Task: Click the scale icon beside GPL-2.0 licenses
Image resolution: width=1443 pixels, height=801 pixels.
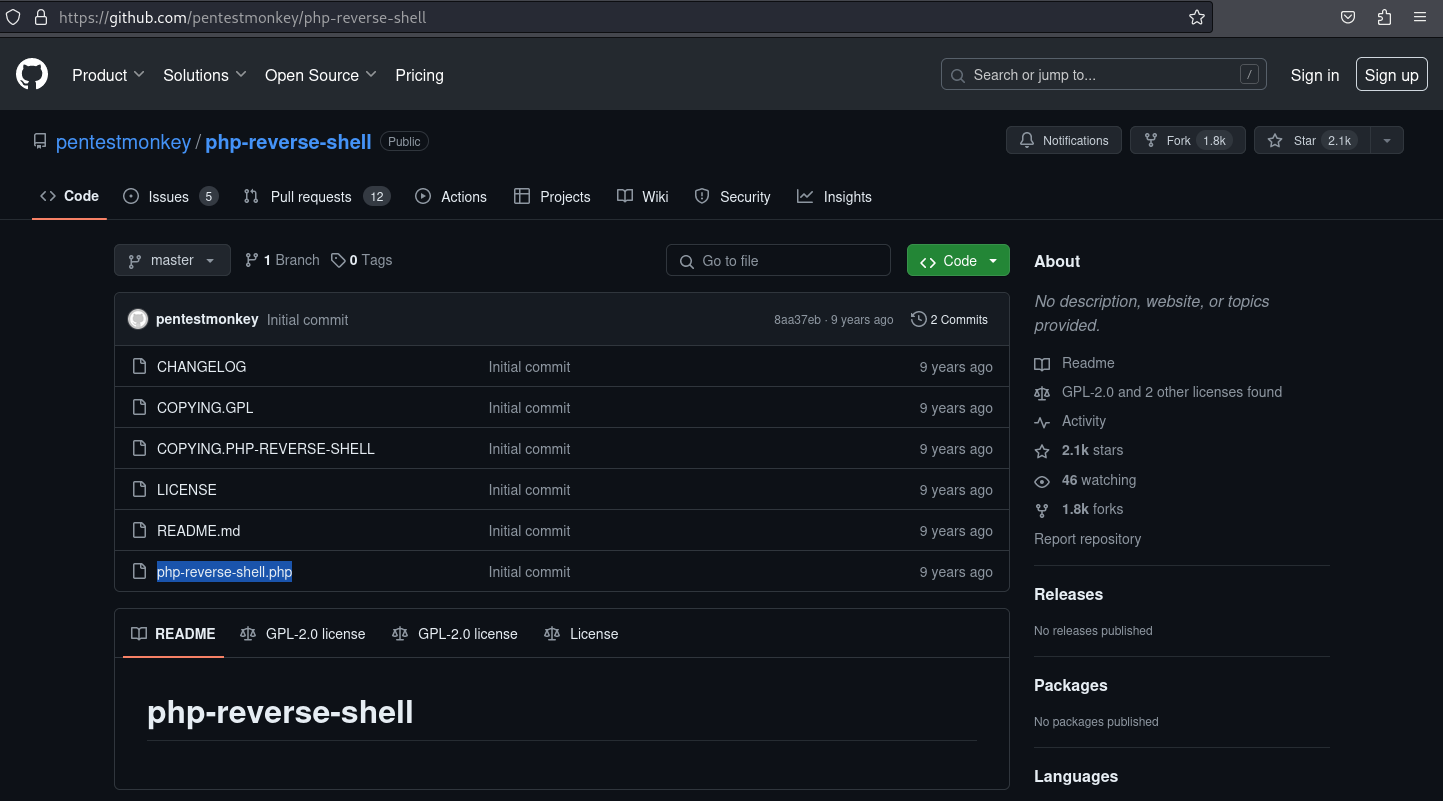Action: [1042, 393]
